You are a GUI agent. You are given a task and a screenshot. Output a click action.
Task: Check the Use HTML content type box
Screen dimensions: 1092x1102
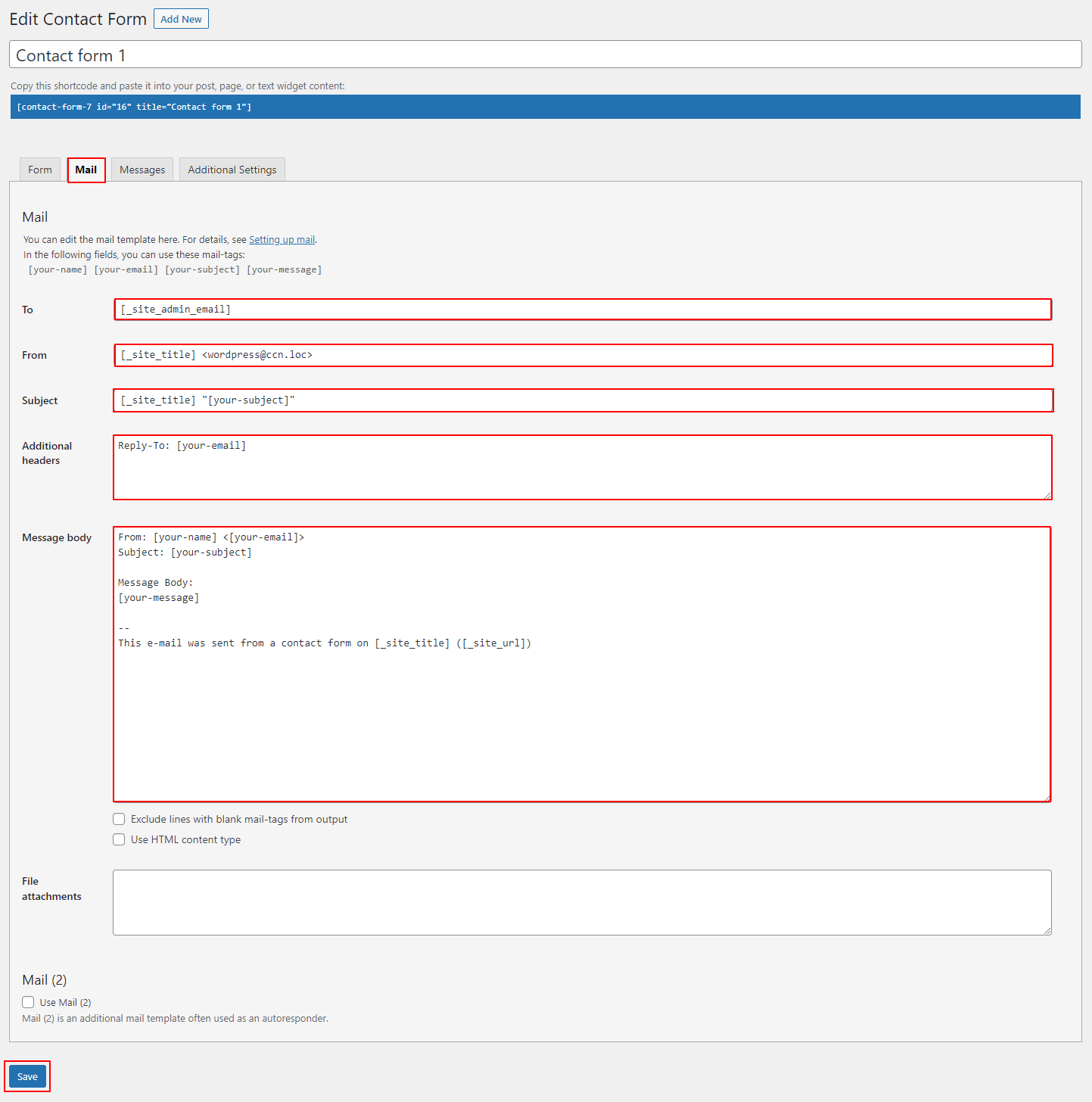tap(119, 839)
